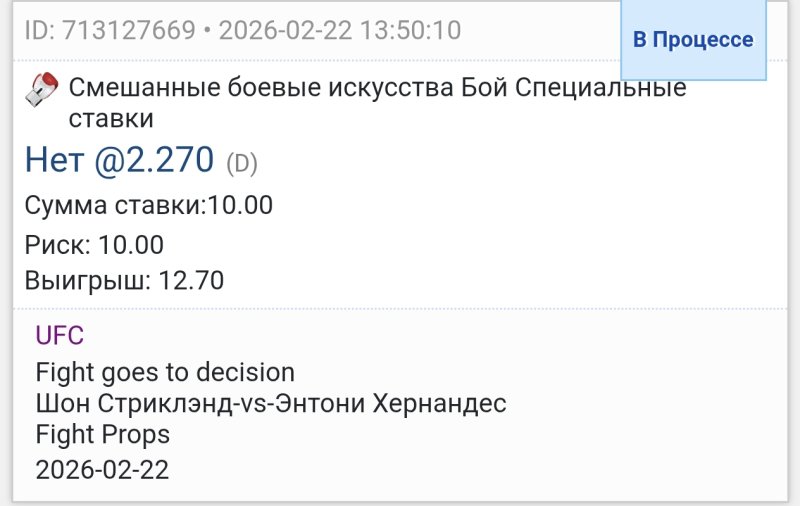Tap the "В Процессе" status badge
The height and width of the screenshot is (506, 800).
[693, 40]
